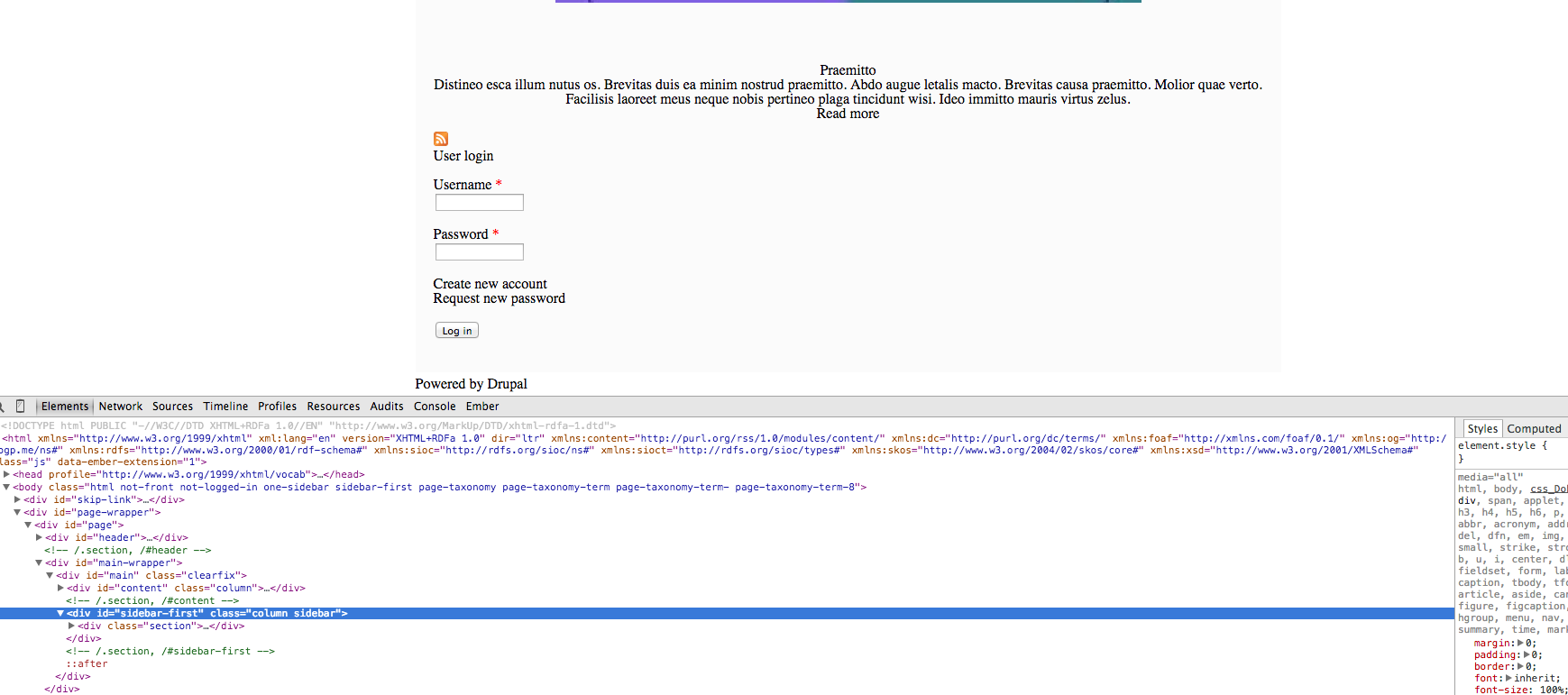1568x695 pixels.
Task: Switch to the Computed styles tab
Action: [x=1534, y=429]
